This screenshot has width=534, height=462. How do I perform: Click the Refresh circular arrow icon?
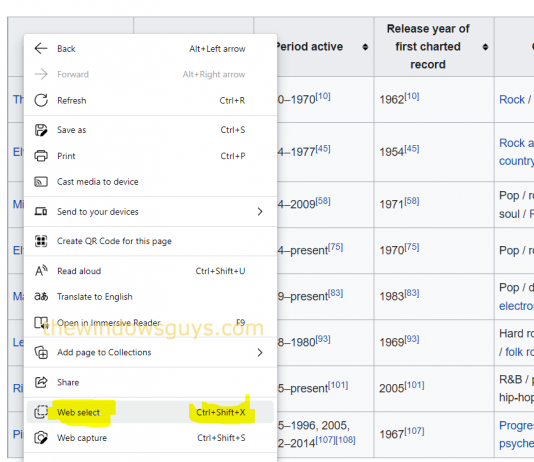pos(41,100)
